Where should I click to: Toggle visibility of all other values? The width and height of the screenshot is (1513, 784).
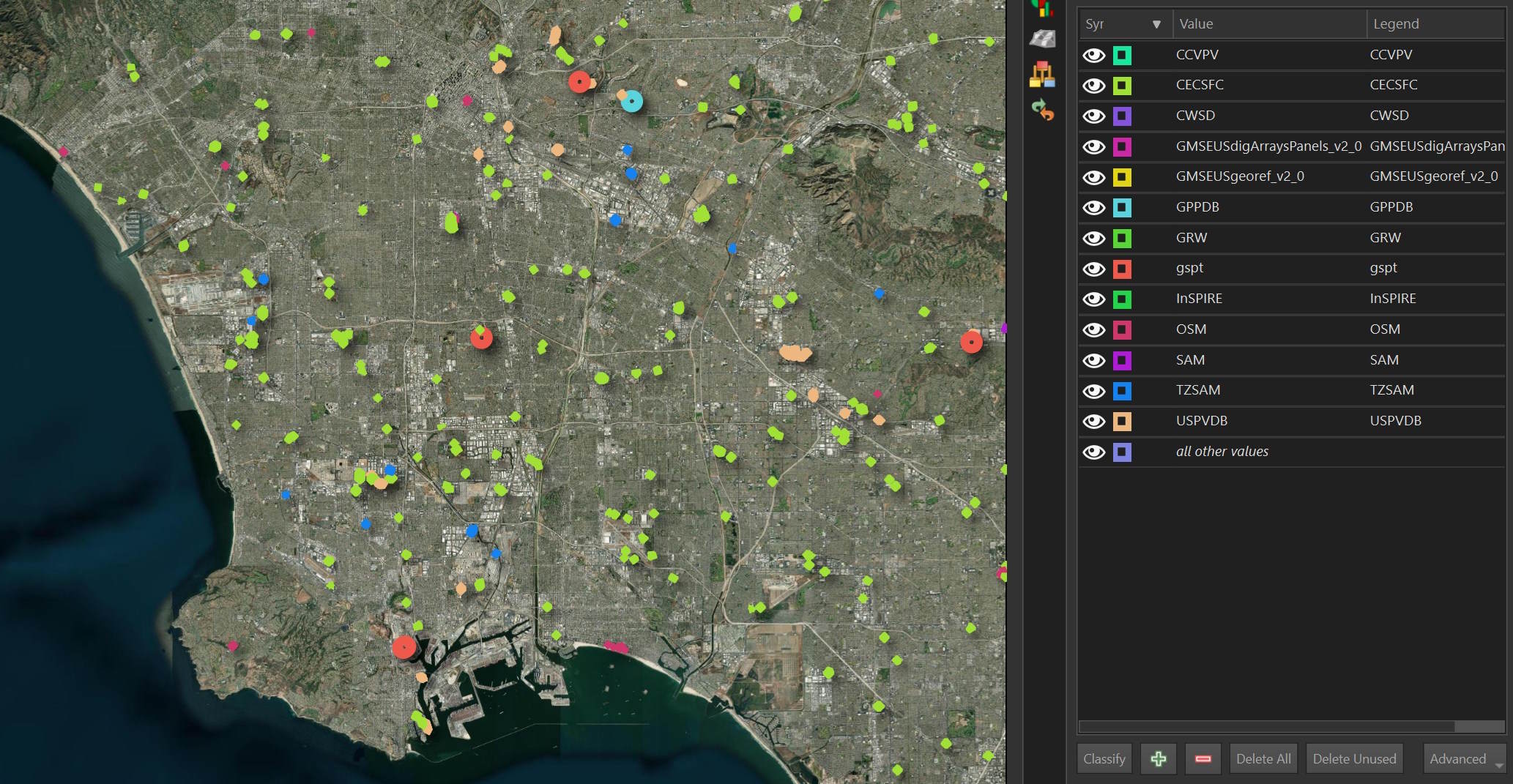(1093, 452)
